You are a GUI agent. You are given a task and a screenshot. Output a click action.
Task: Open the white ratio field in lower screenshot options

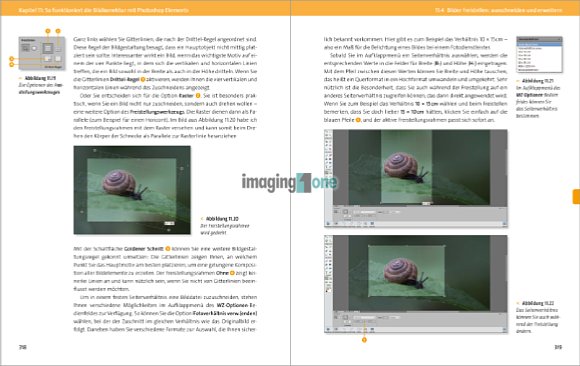368,317
